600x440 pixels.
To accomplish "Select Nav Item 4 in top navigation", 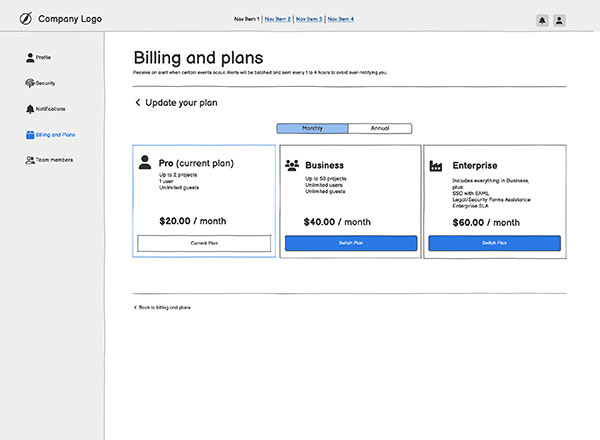I will click(x=339, y=19).
